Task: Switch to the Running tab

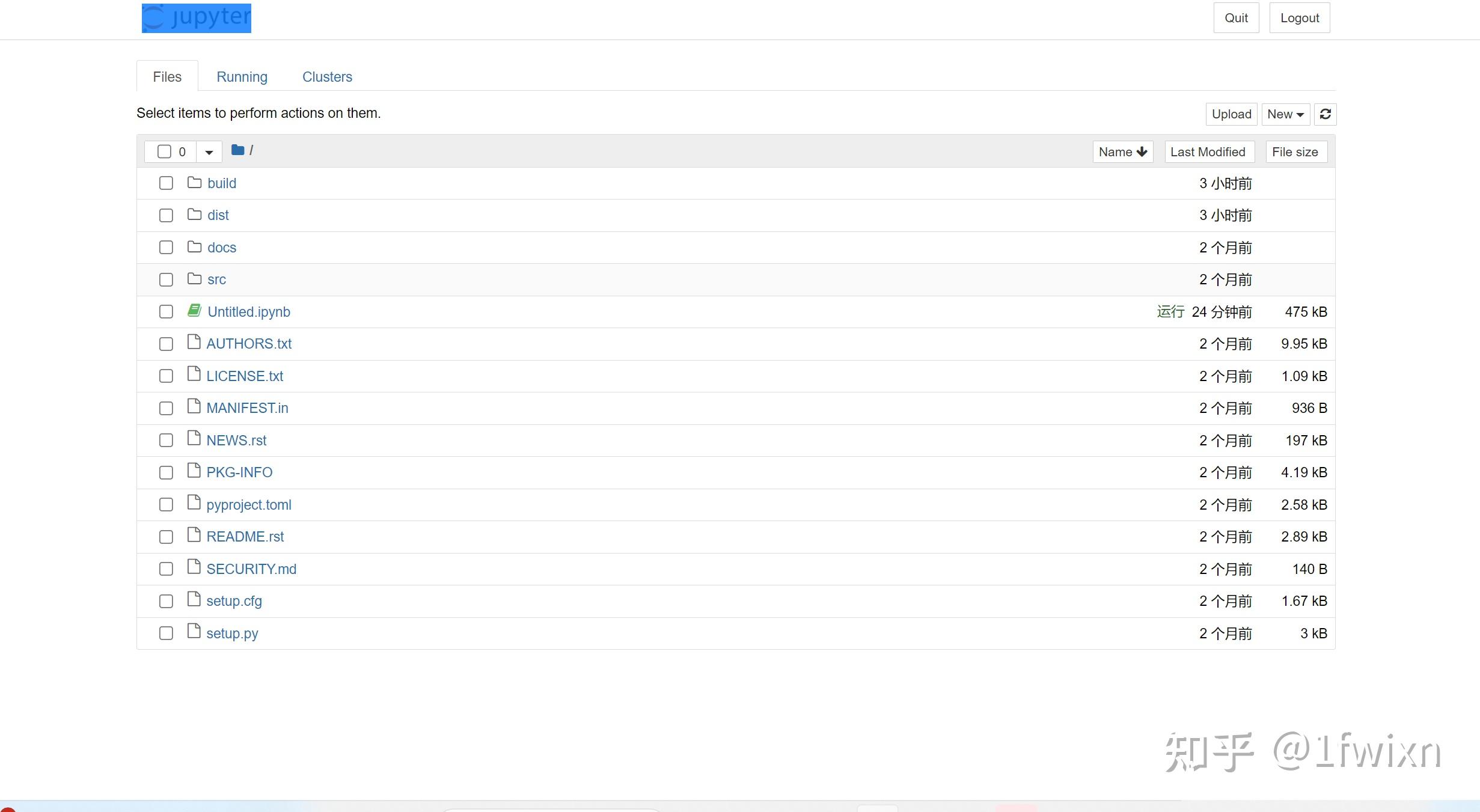Action: point(242,77)
